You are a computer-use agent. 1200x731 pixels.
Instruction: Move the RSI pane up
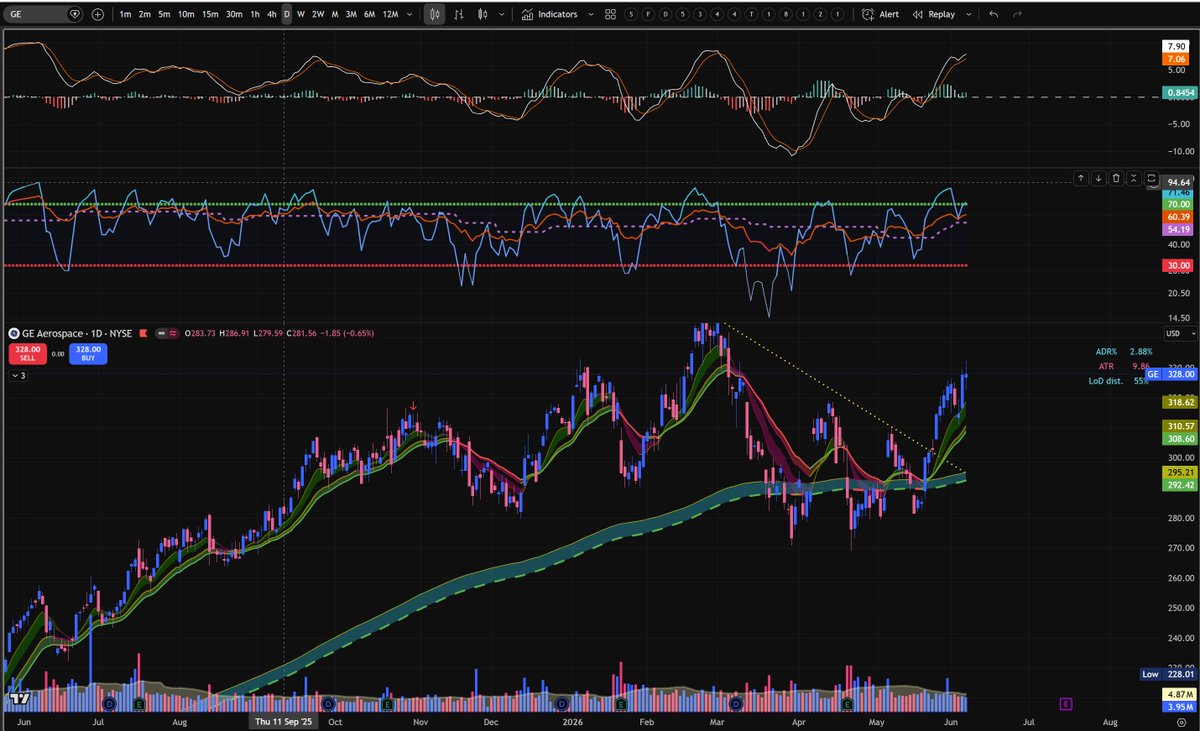pyautogui.click(x=1081, y=178)
